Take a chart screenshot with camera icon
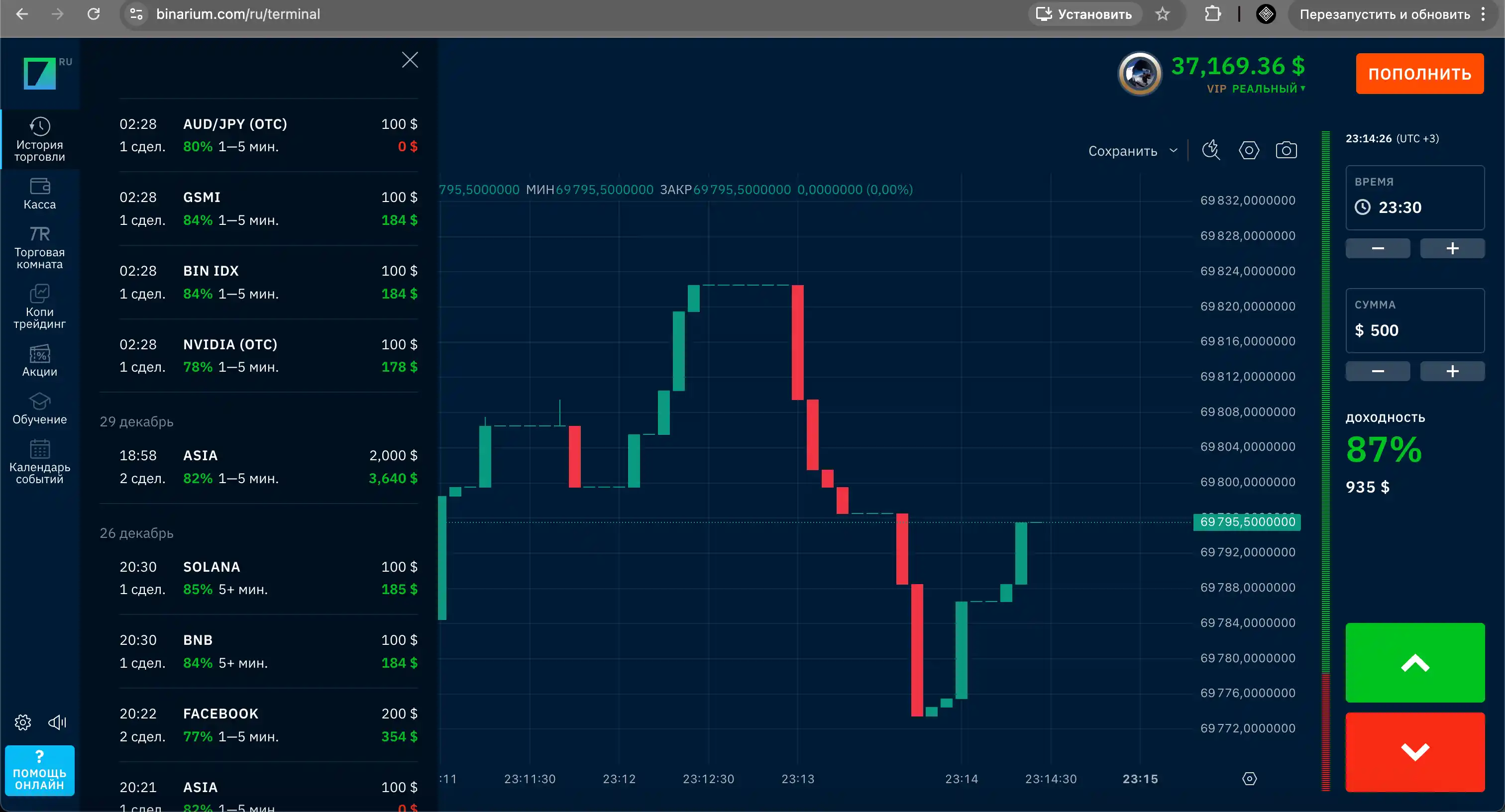Viewport: 1505px width, 812px height. click(1286, 150)
